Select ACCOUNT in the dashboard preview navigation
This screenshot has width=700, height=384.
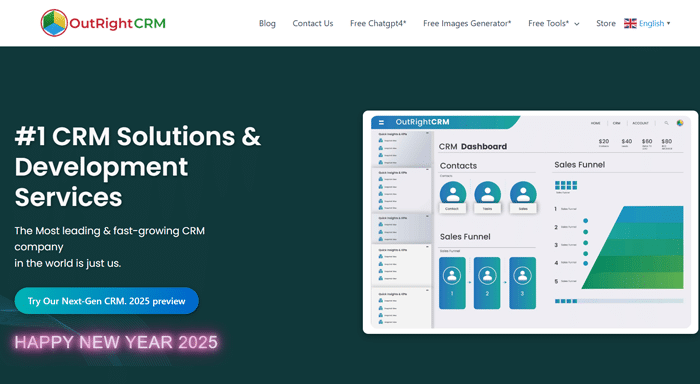640,123
